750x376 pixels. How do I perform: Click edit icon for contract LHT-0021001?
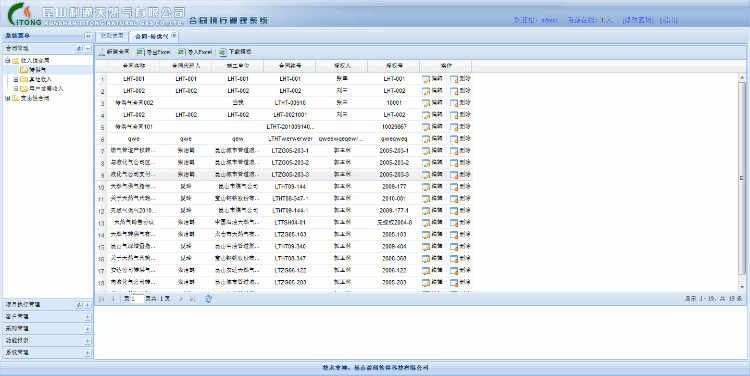pos(426,115)
